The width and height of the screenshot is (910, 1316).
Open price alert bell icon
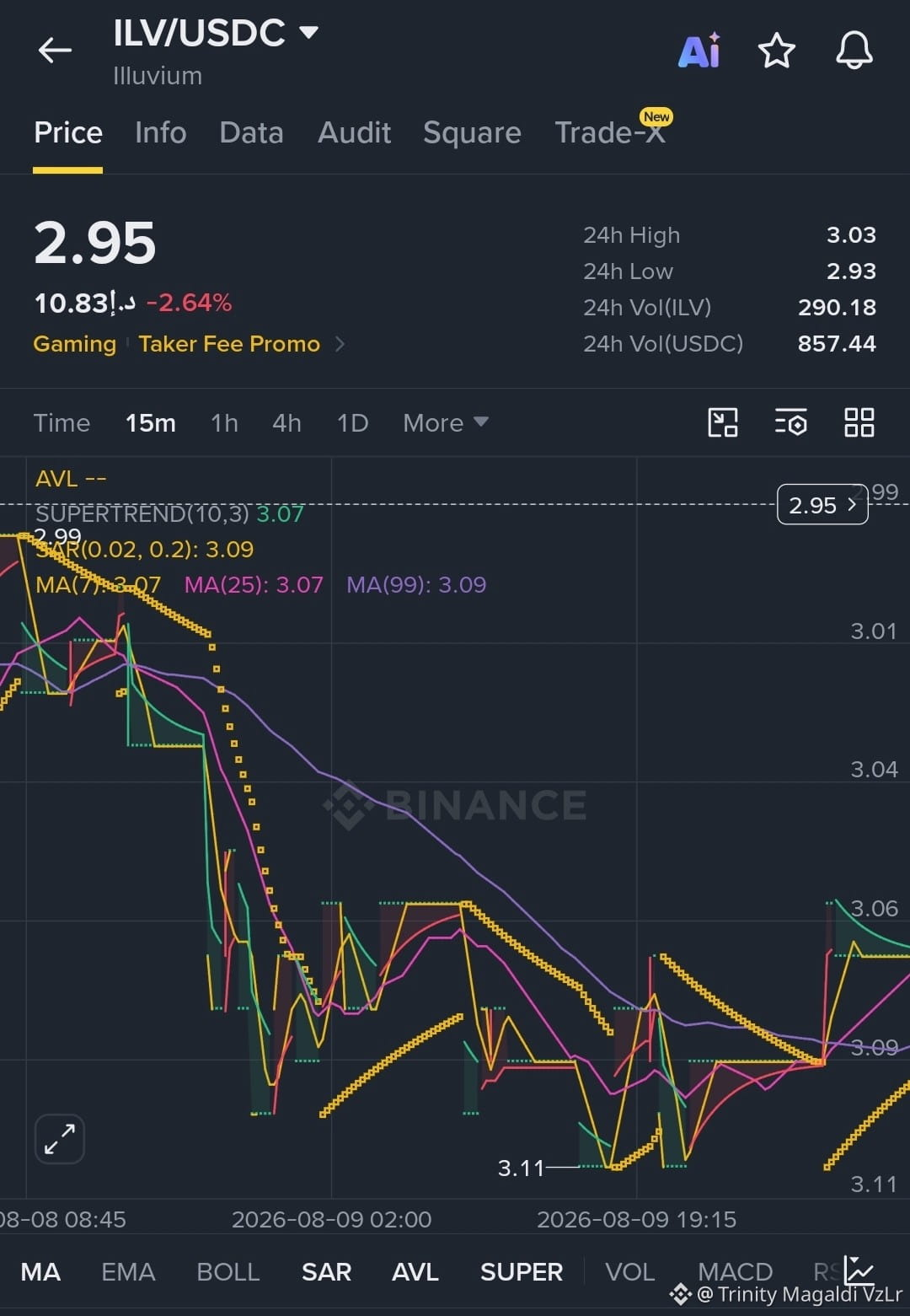[x=854, y=51]
